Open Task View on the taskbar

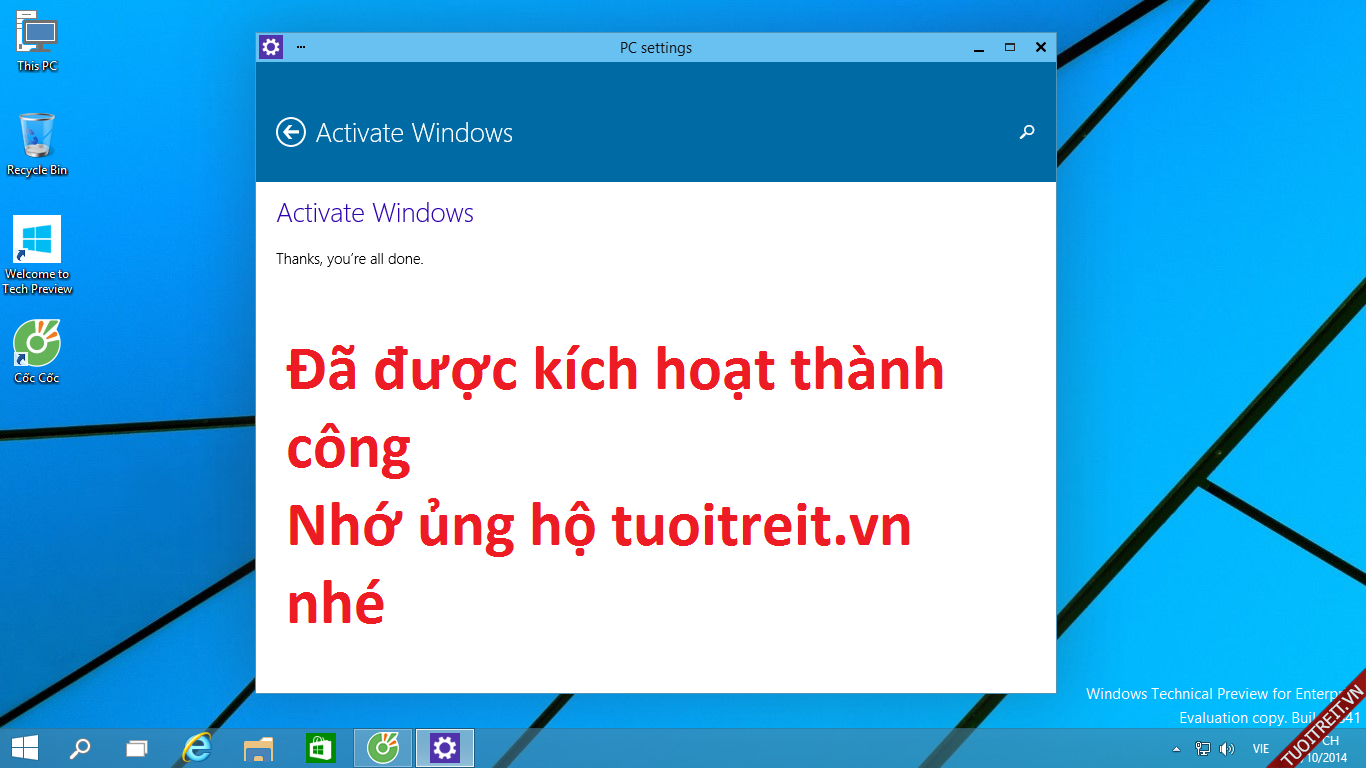(x=137, y=748)
